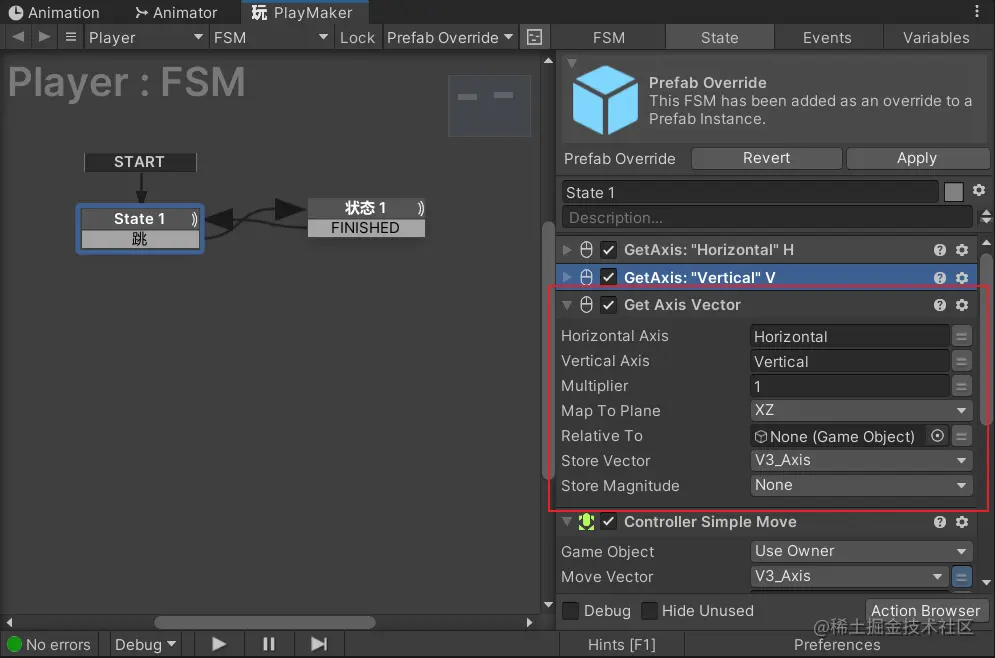Switch to the Animator tab
Screen dimensions: 995x658
pyautogui.click(x=176, y=12)
